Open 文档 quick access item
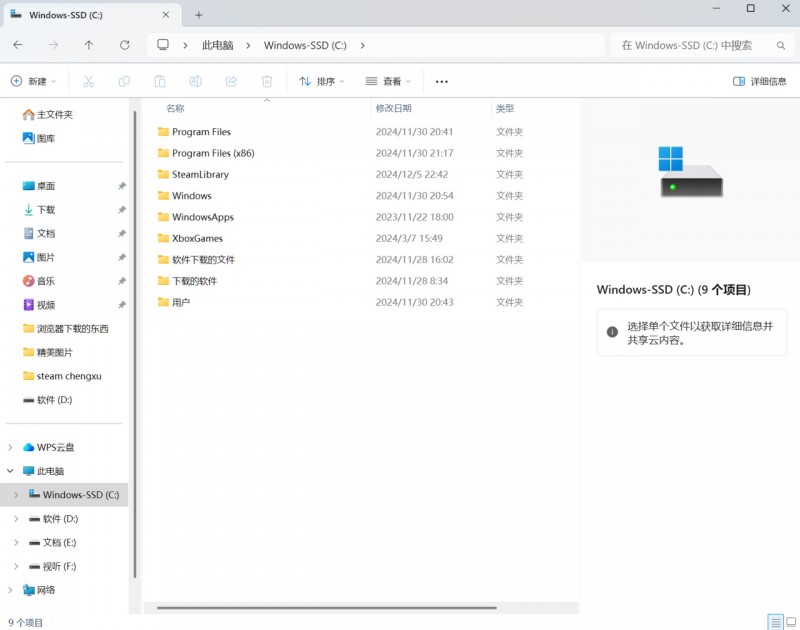Viewport: 800px width, 630px height. pyautogui.click(x=39, y=233)
